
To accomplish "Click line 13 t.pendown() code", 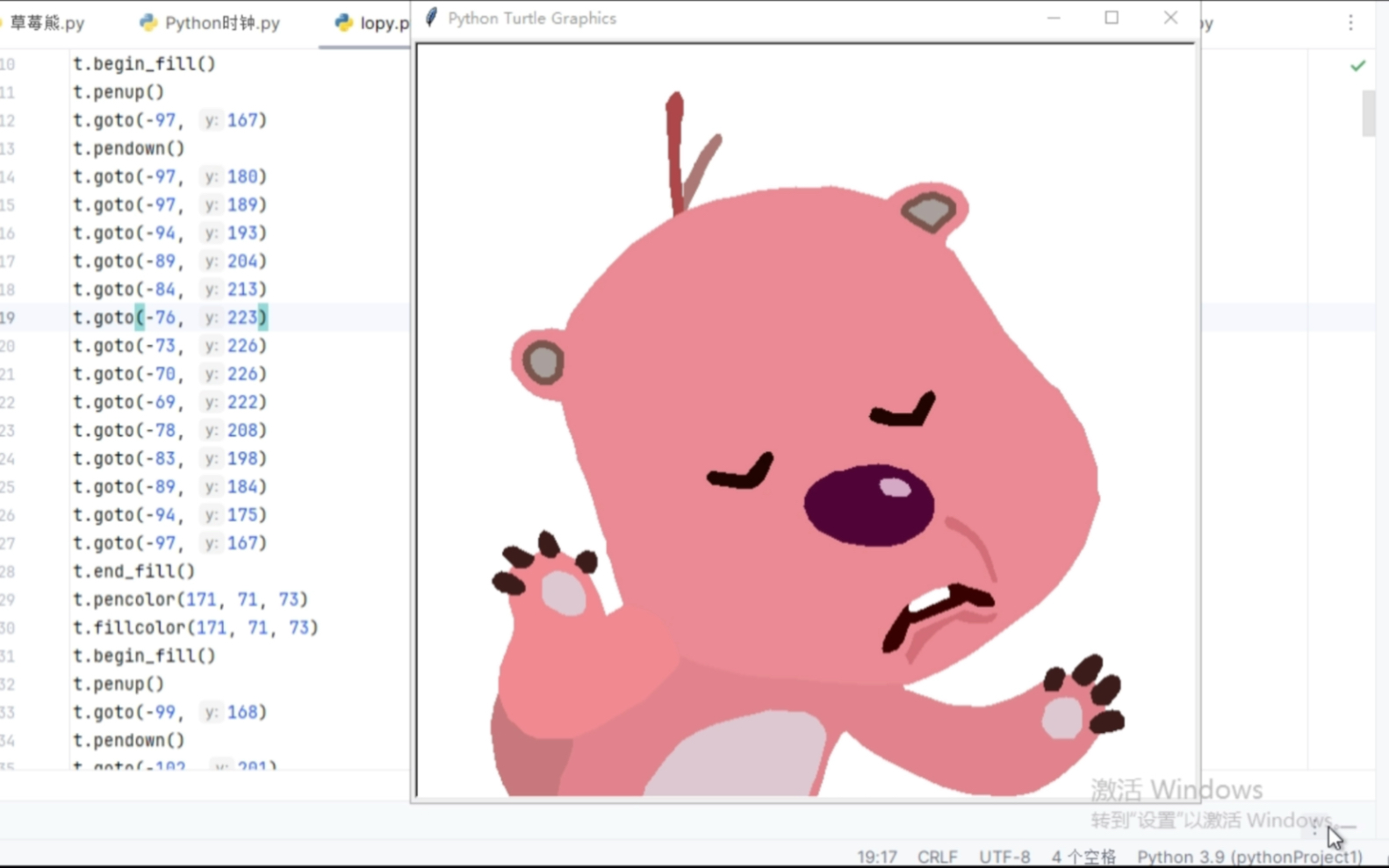I will click(x=129, y=147).
